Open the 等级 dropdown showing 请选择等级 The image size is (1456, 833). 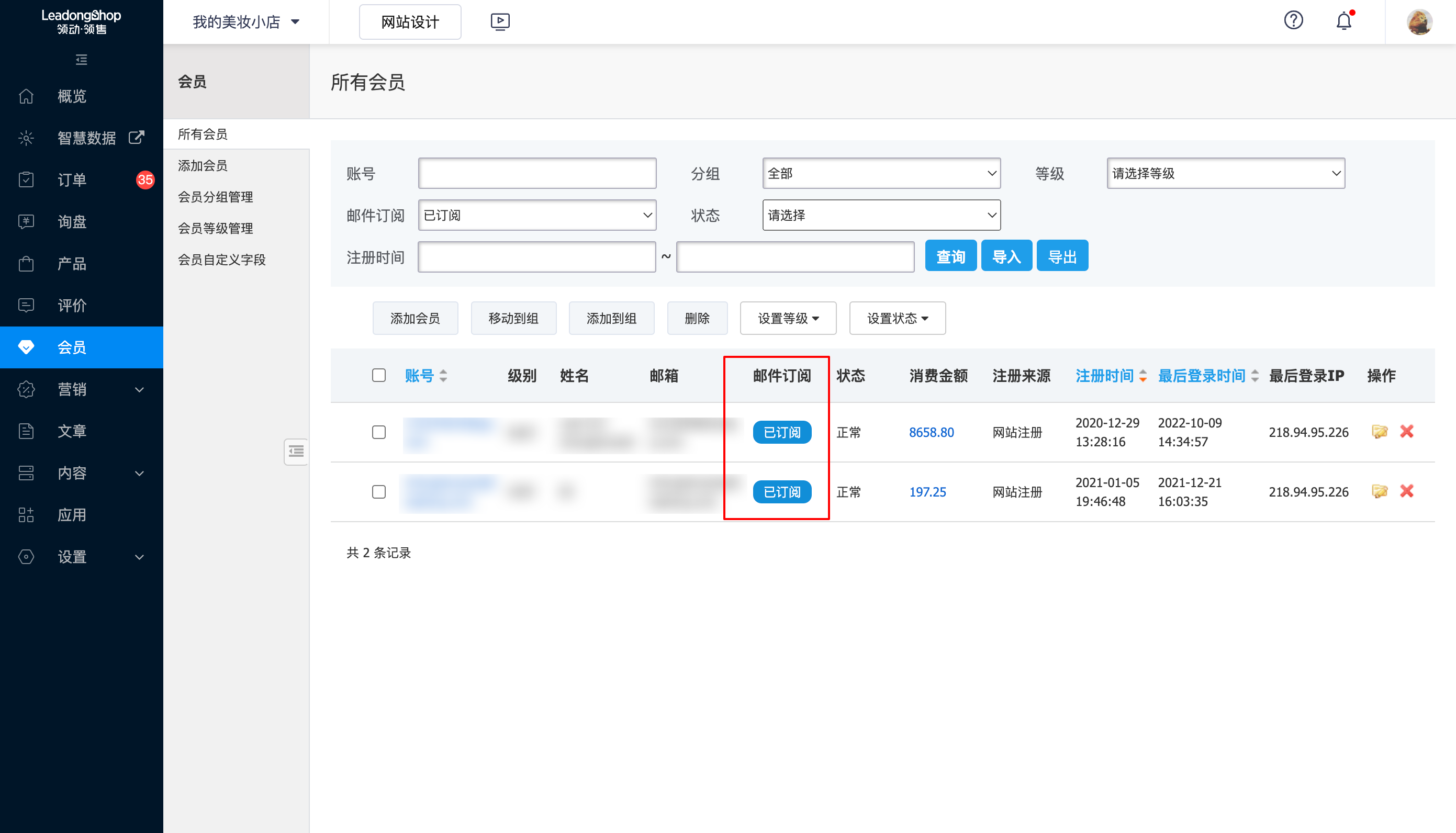point(1225,173)
